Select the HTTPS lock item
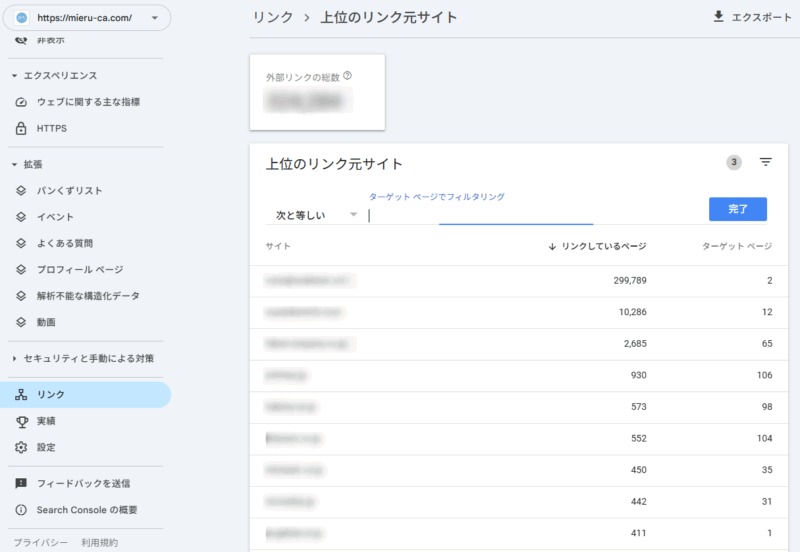800x552 pixels. click(x=51, y=128)
